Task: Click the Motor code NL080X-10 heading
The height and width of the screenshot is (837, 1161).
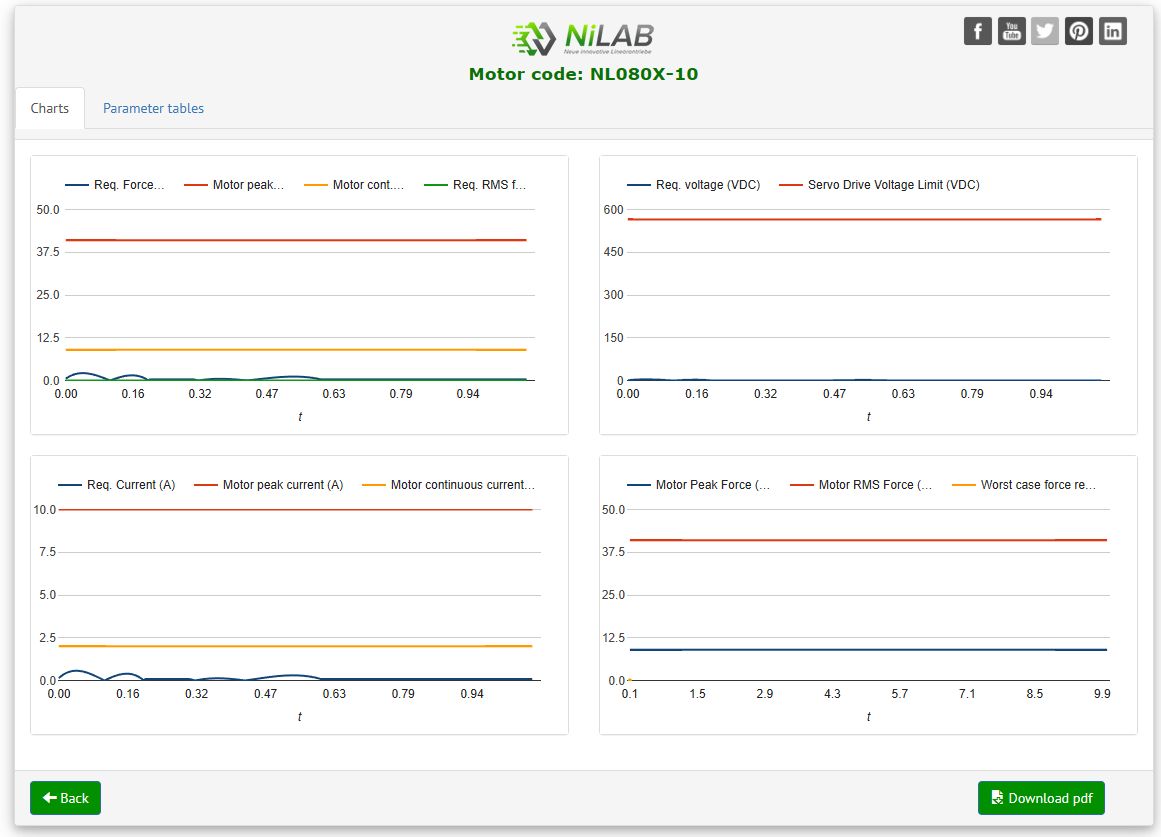Action: tap(583, 74)
